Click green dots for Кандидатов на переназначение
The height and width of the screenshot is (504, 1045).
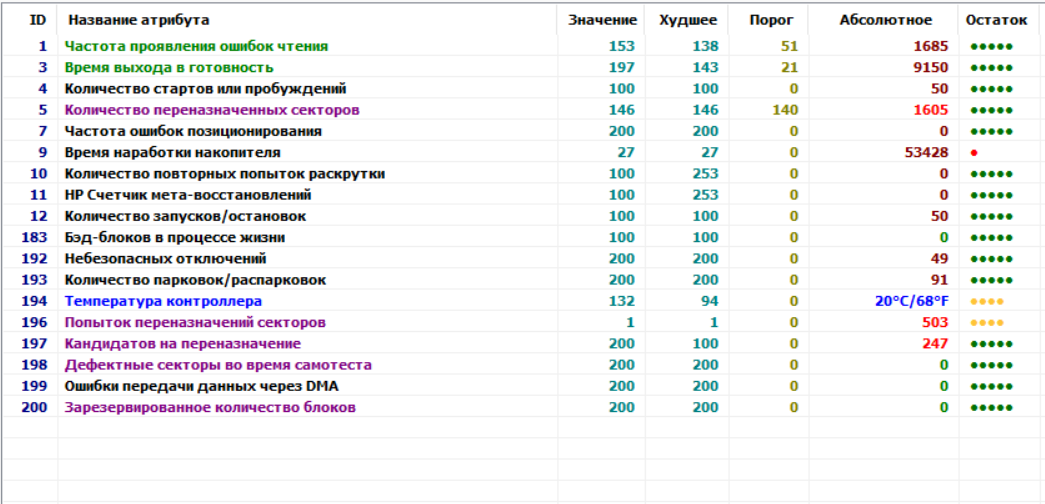point(991,344)
